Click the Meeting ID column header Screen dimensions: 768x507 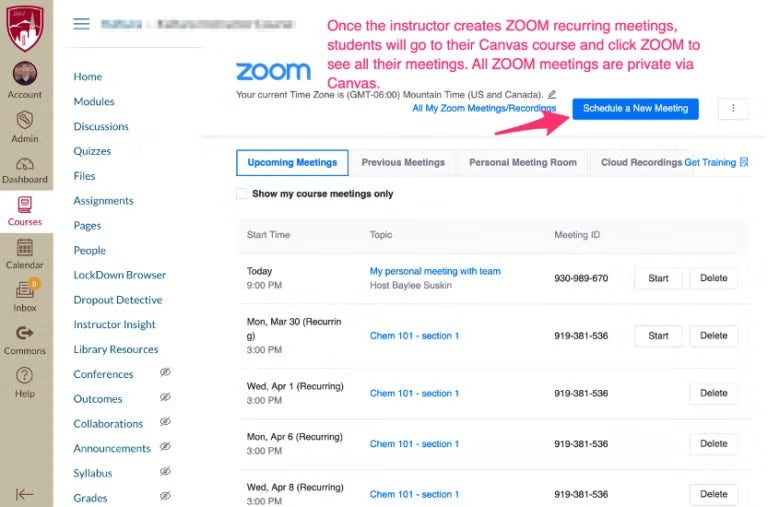pyautogui.click(x=576, y=235)
